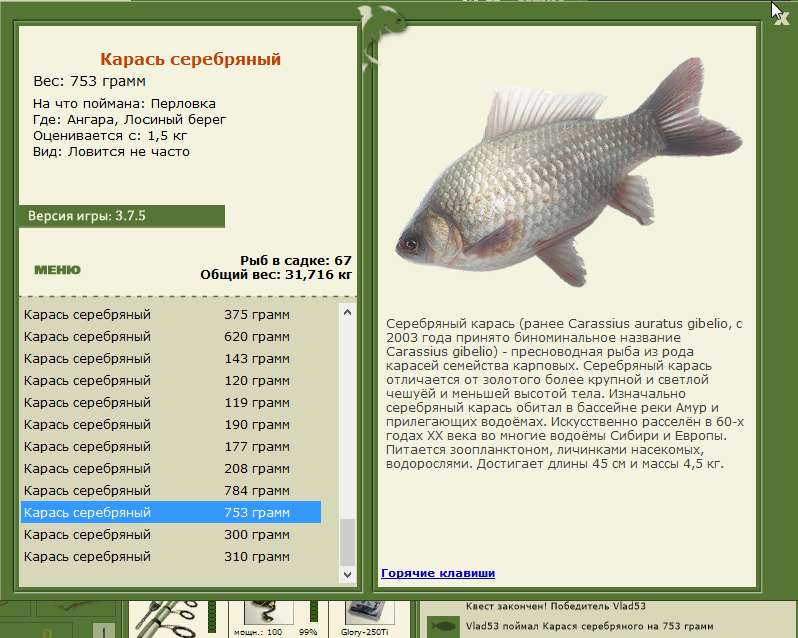798x638 pixels.
Task: Click the reel wear indicator showing 99%
Action: click(314, 611)
